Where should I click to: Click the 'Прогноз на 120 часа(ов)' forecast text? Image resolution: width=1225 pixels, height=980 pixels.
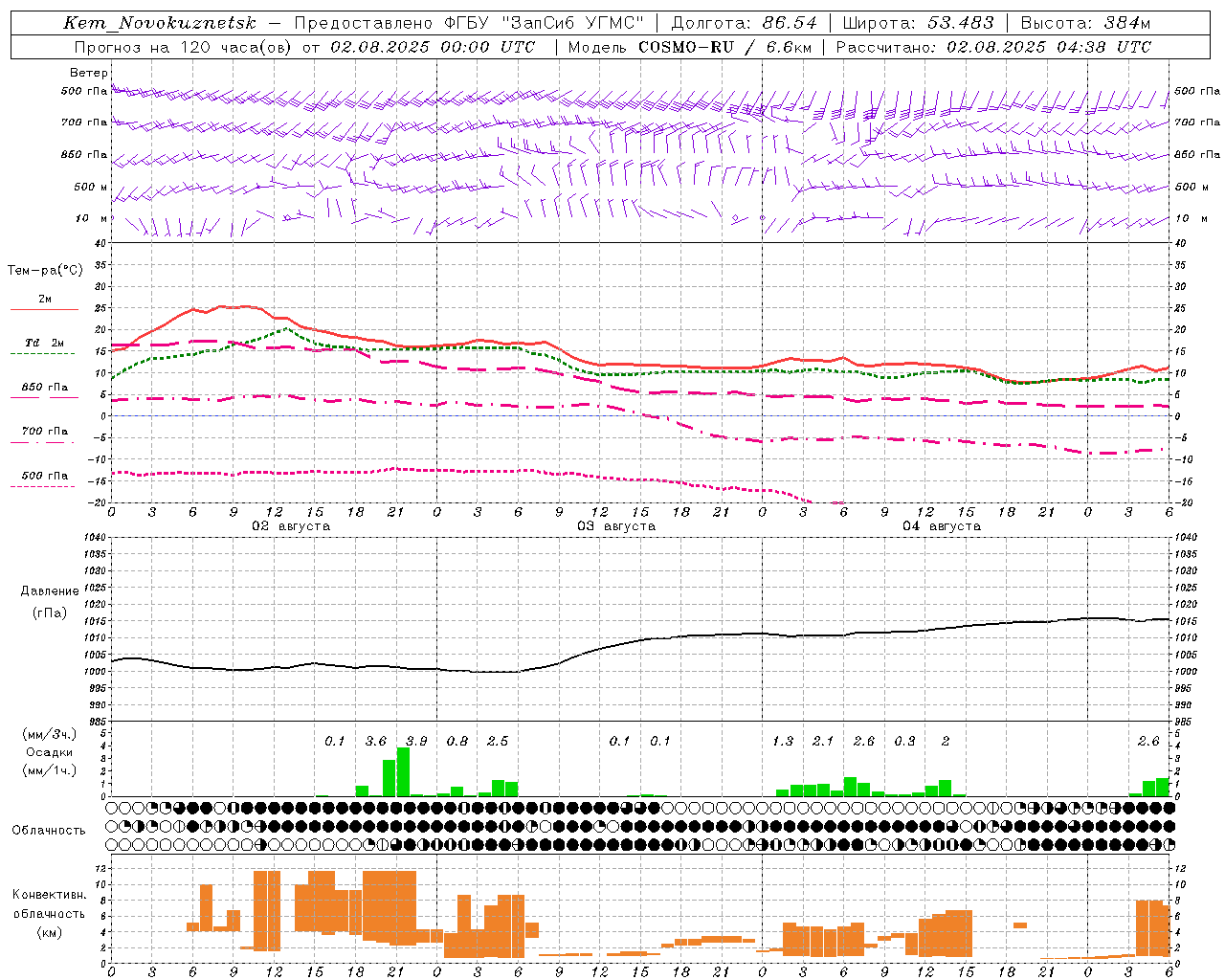pos(184,47)
